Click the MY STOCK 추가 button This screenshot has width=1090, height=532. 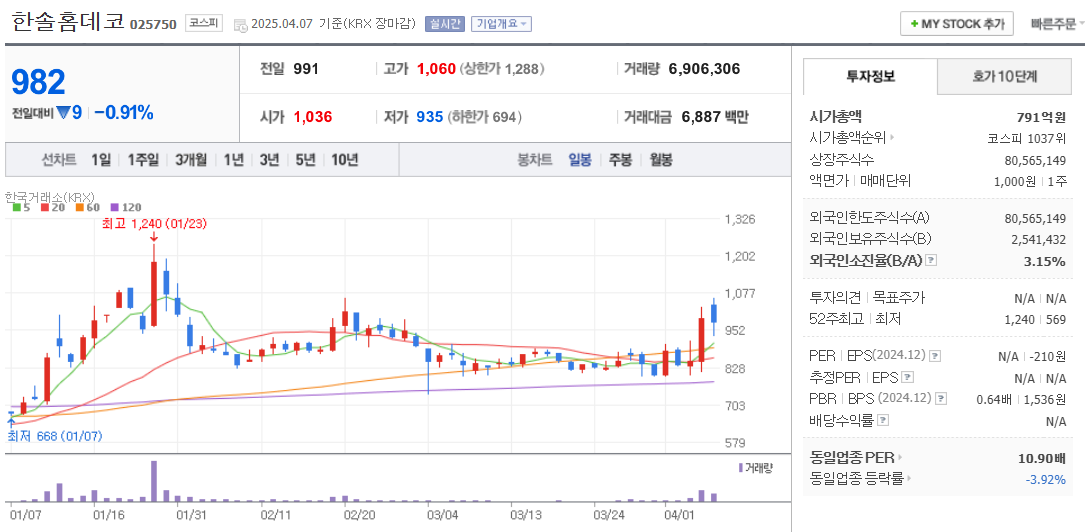point(957,24)
